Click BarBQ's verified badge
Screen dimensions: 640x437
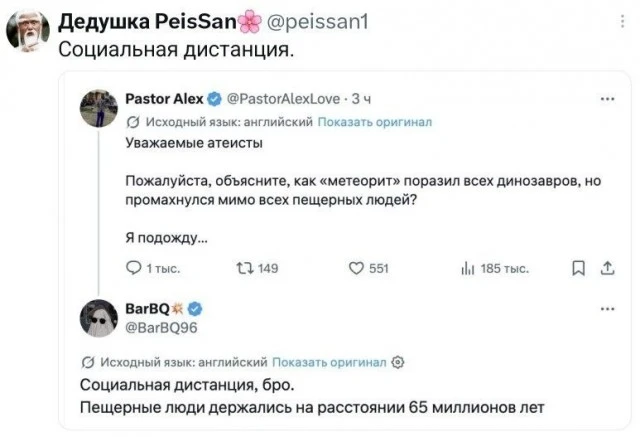coord(195,309)
